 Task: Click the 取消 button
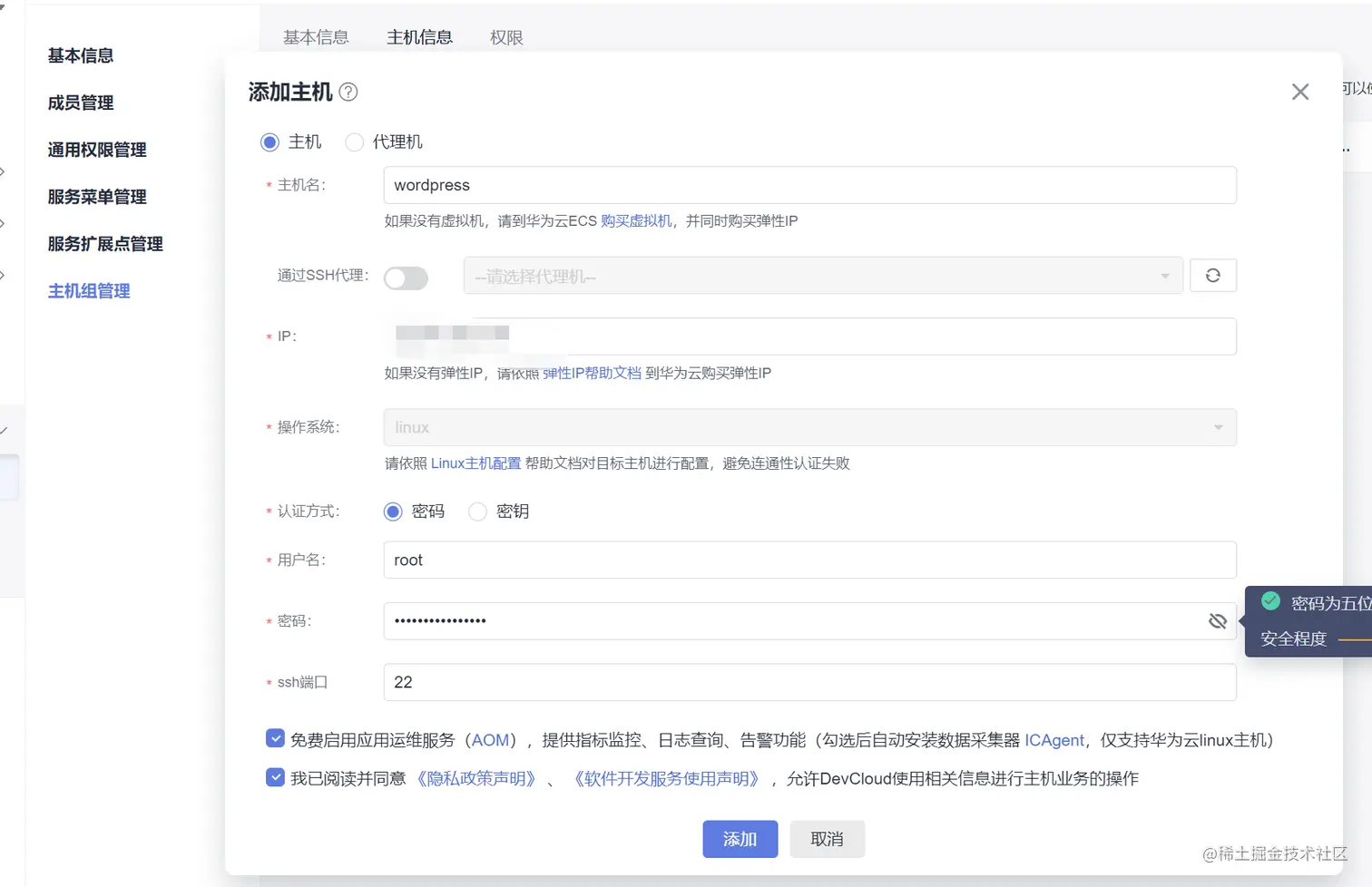point(827,839)
